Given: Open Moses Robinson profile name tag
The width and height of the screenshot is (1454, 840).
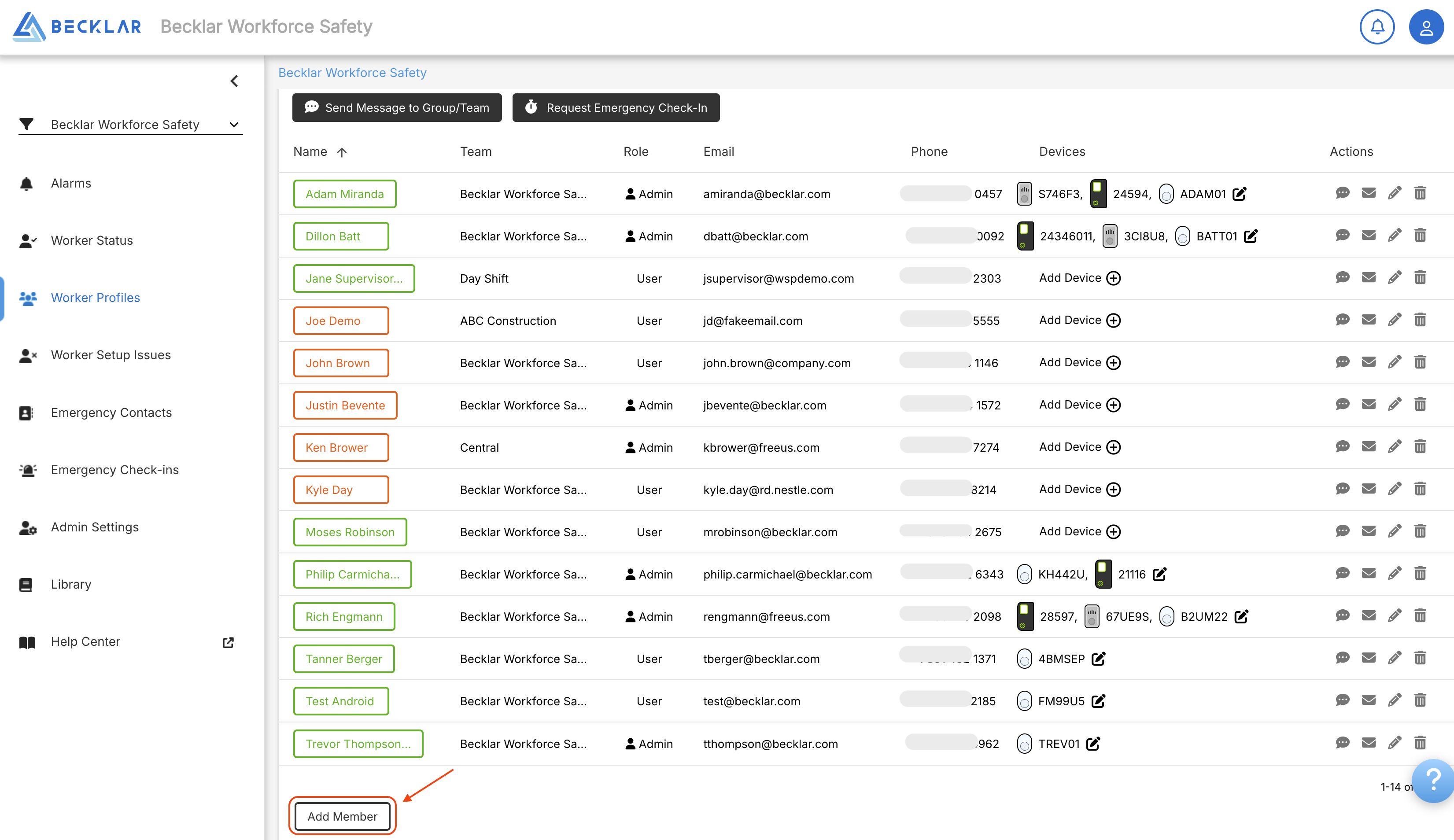Looking at the screenshot, I should [x=350, y=532].
